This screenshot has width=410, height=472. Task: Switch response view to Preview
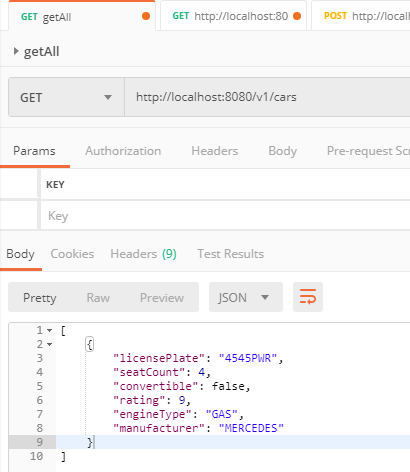(162, 298)
